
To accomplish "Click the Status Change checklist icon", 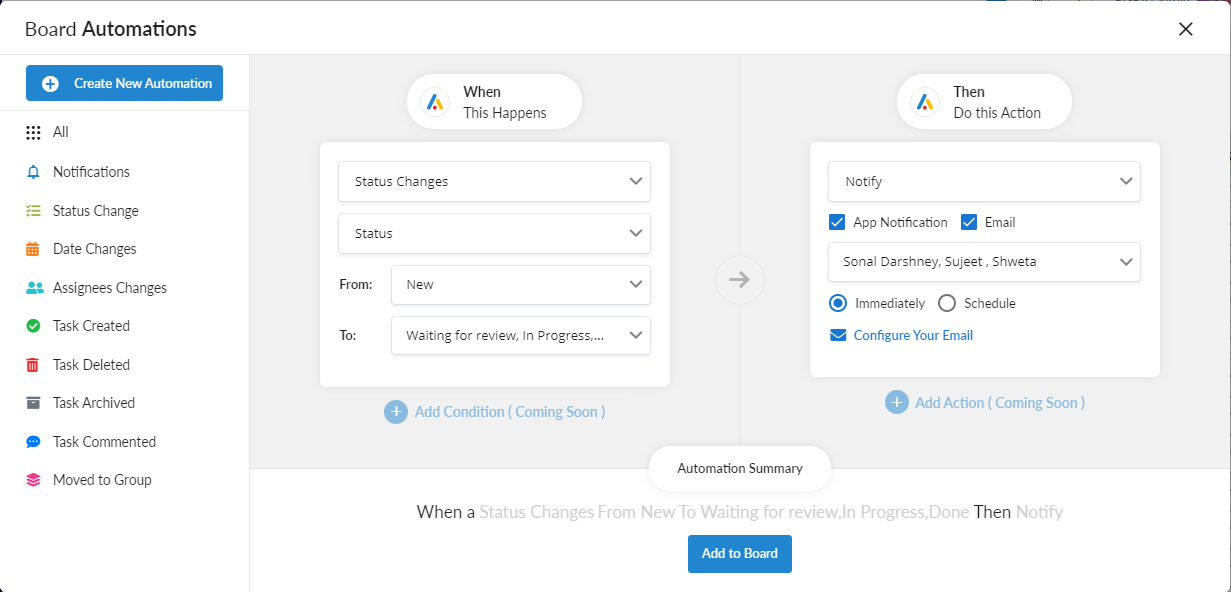I will pos(33,211).
